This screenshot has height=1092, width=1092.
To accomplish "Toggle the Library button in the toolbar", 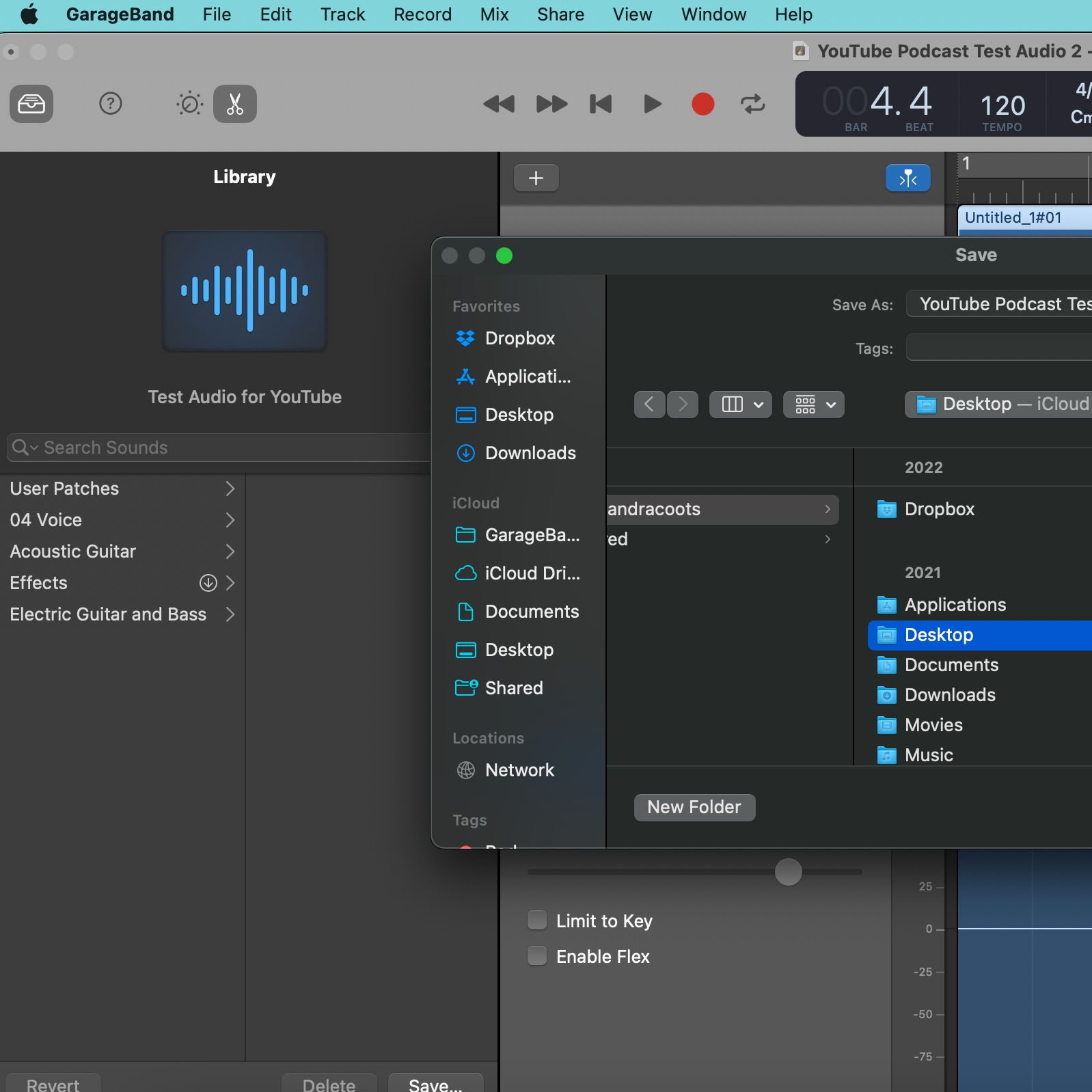I will coord(31,104).
